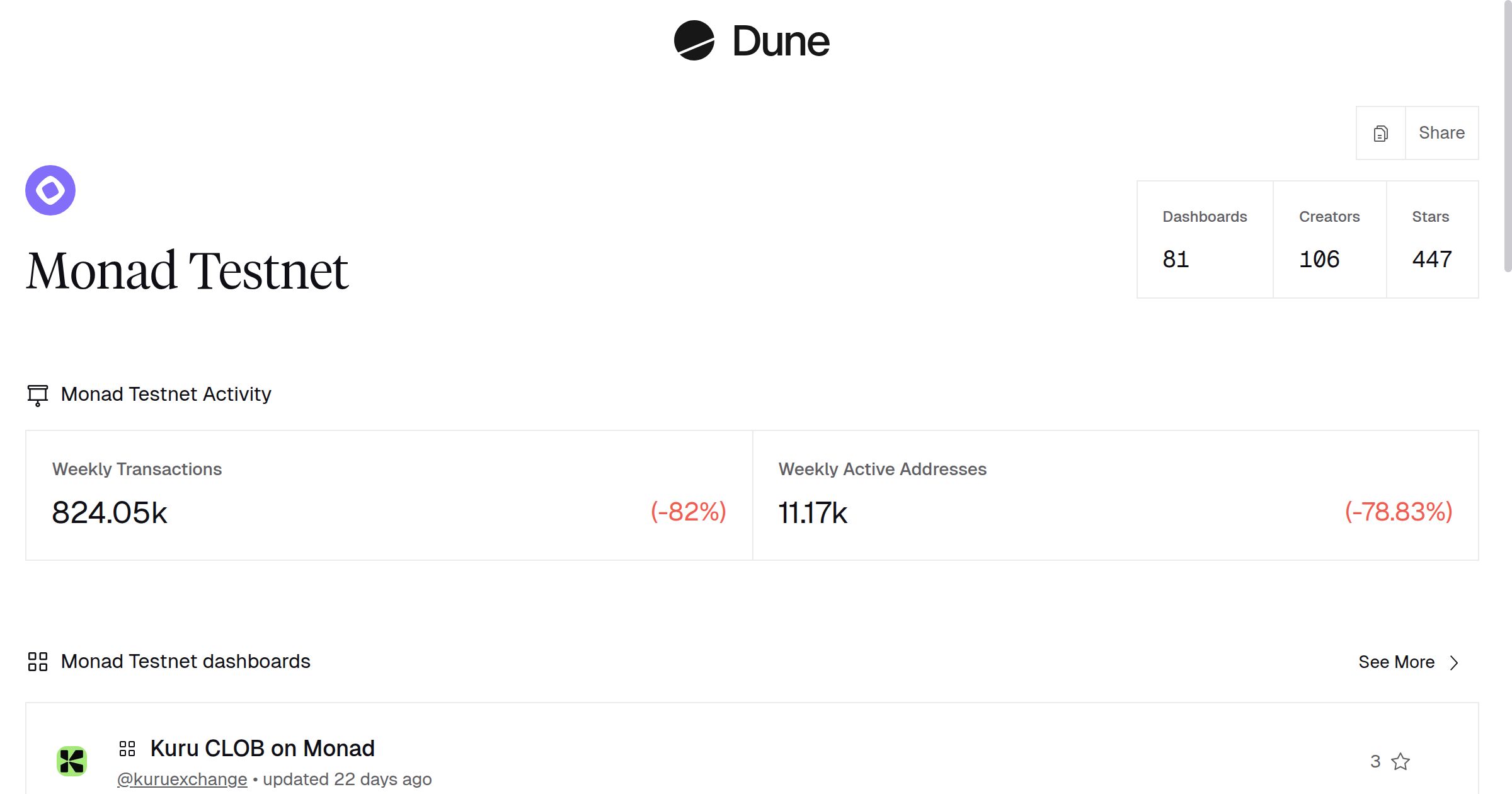Image resolution: width=1512 pixels, height=794 pixels.
Task: Click the small dashboard icon before Kuru CLOB
Action: click(x=127, y=749)
